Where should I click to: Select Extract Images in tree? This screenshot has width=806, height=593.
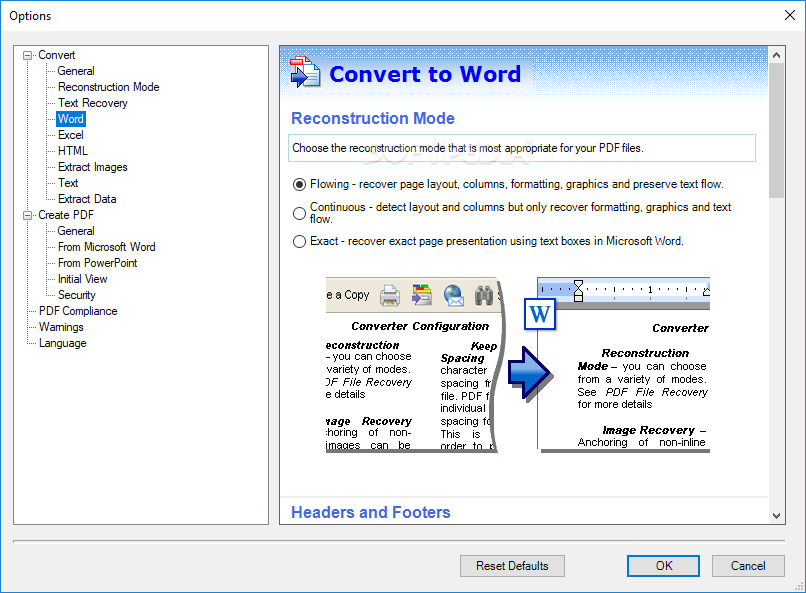coord(93,167)
